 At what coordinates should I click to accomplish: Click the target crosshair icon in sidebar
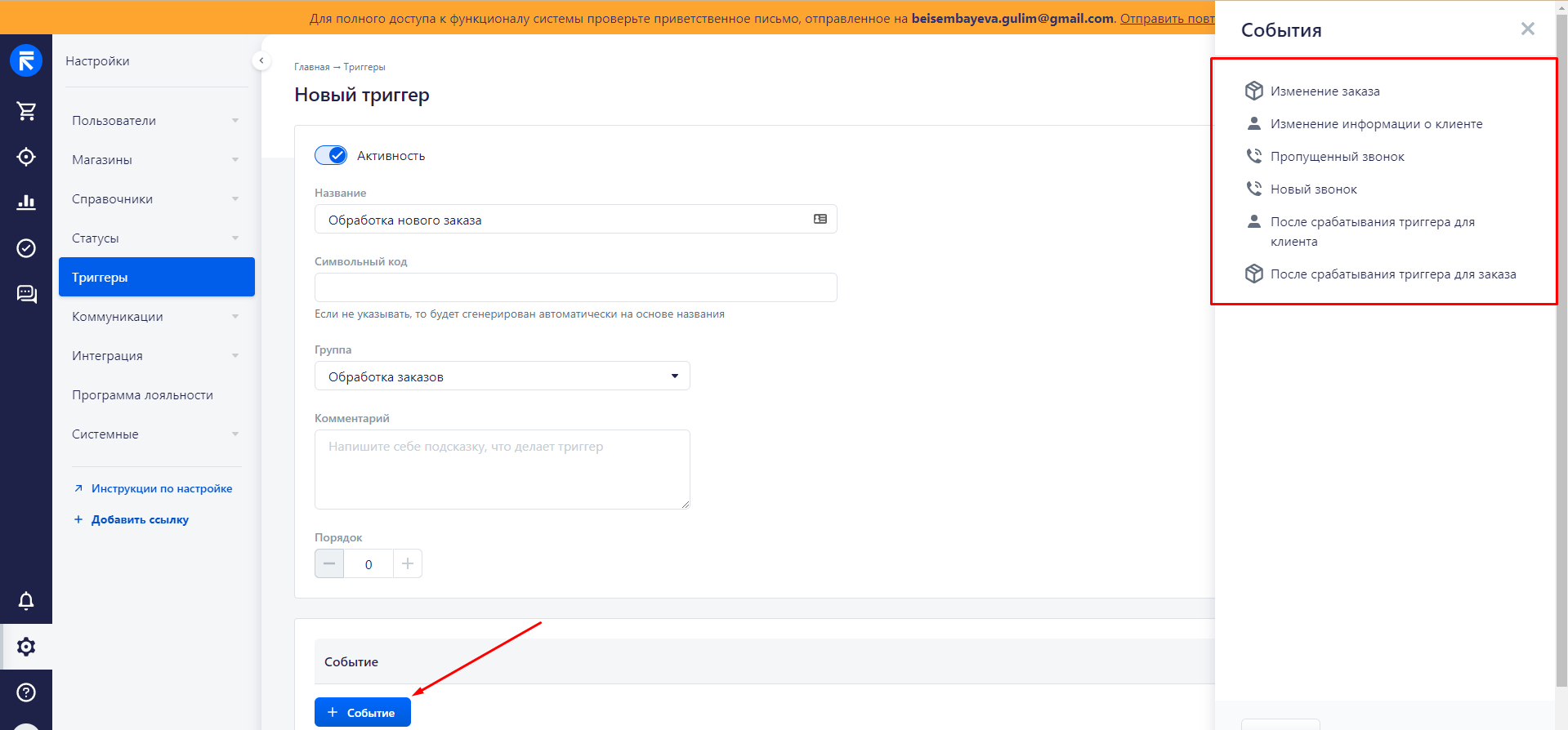click(26, 157)
